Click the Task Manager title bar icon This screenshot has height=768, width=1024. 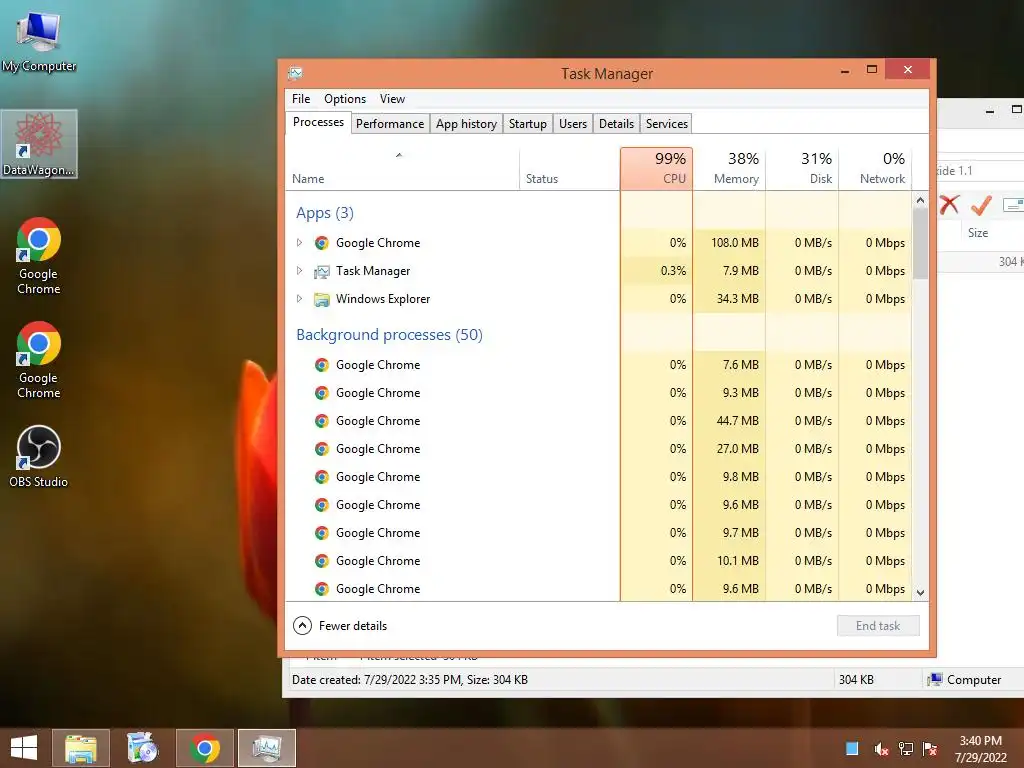click(x=295, y=73)
